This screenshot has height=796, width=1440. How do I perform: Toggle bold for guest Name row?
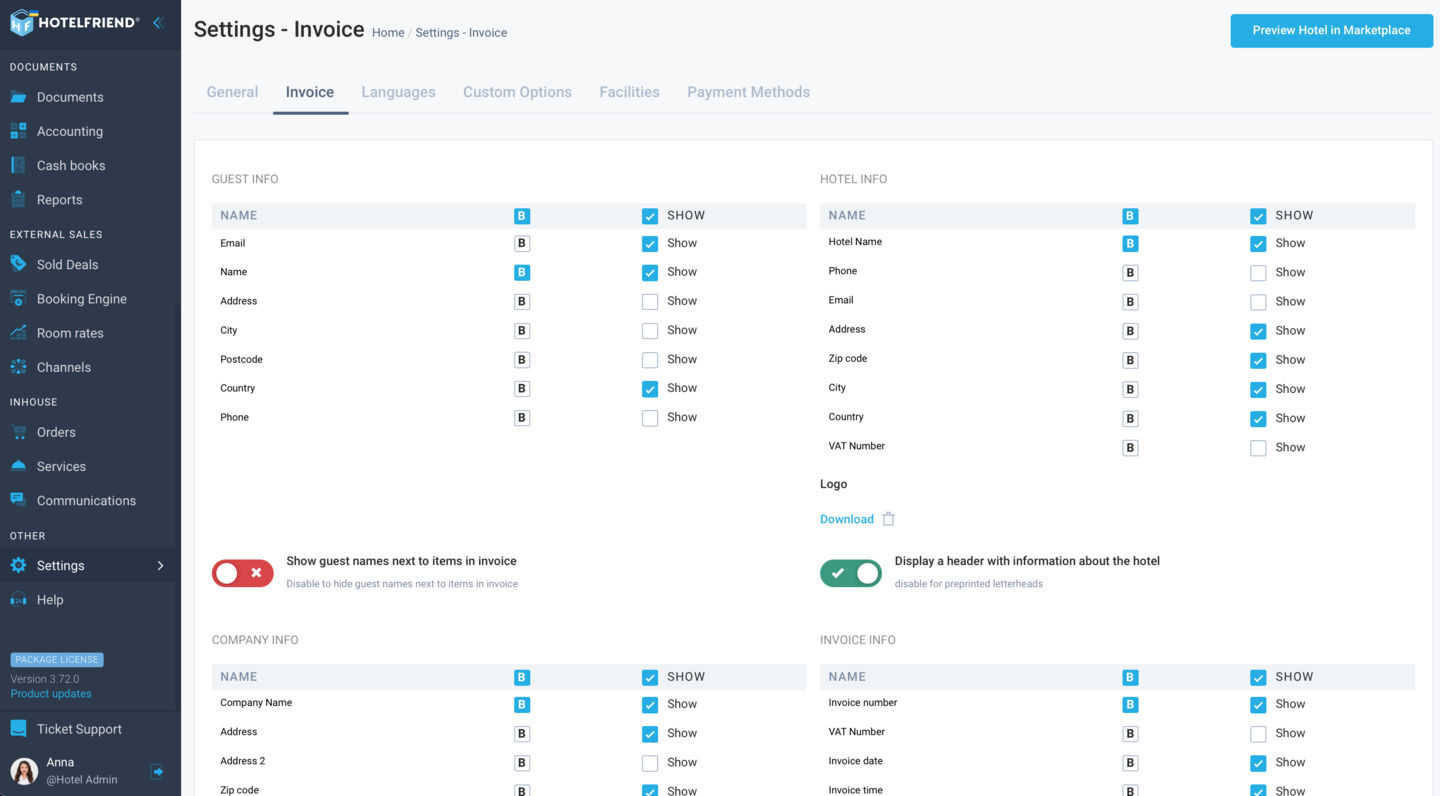522,272
